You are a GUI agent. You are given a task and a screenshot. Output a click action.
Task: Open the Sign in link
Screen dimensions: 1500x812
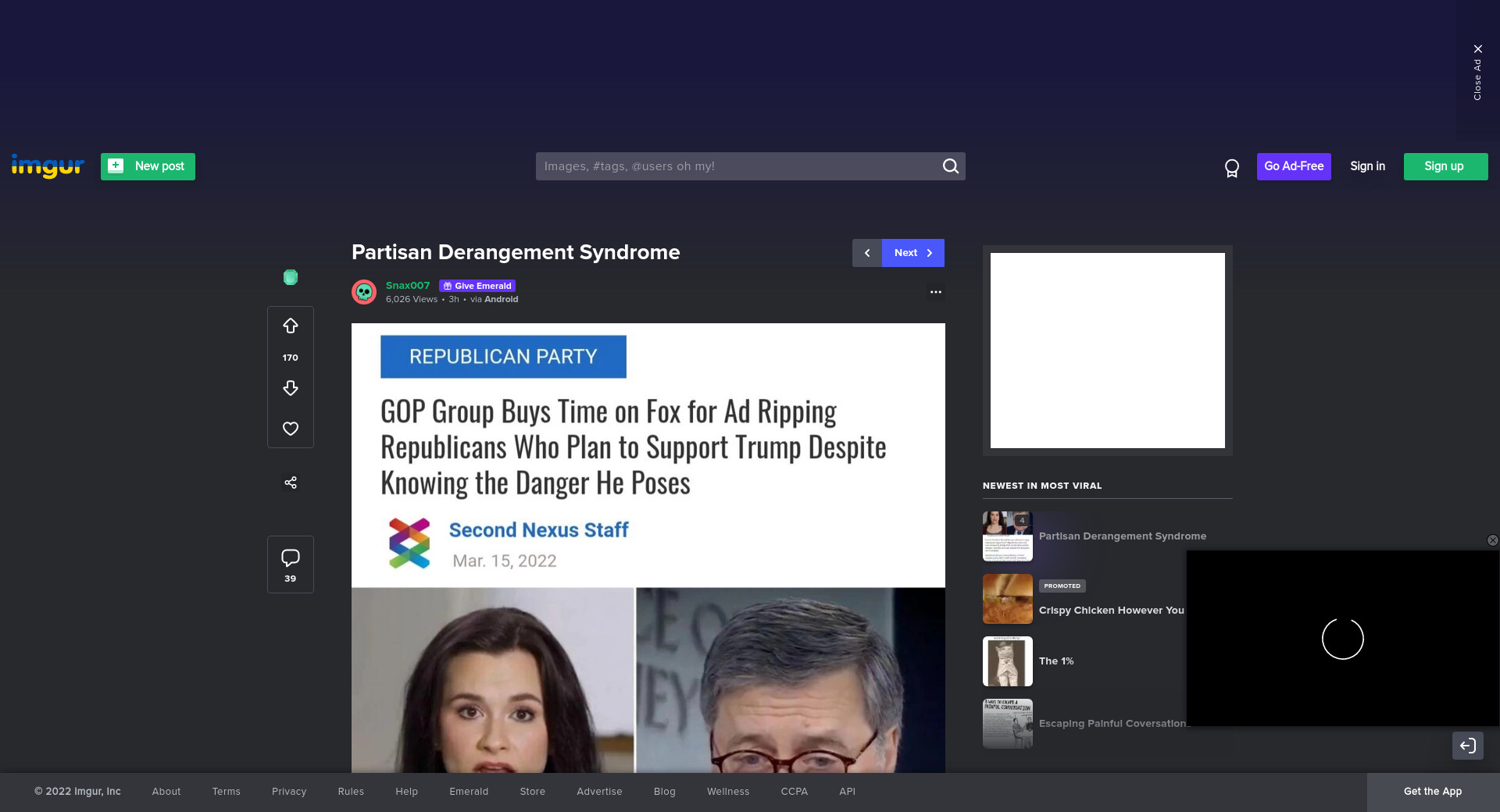(1367, 166)
